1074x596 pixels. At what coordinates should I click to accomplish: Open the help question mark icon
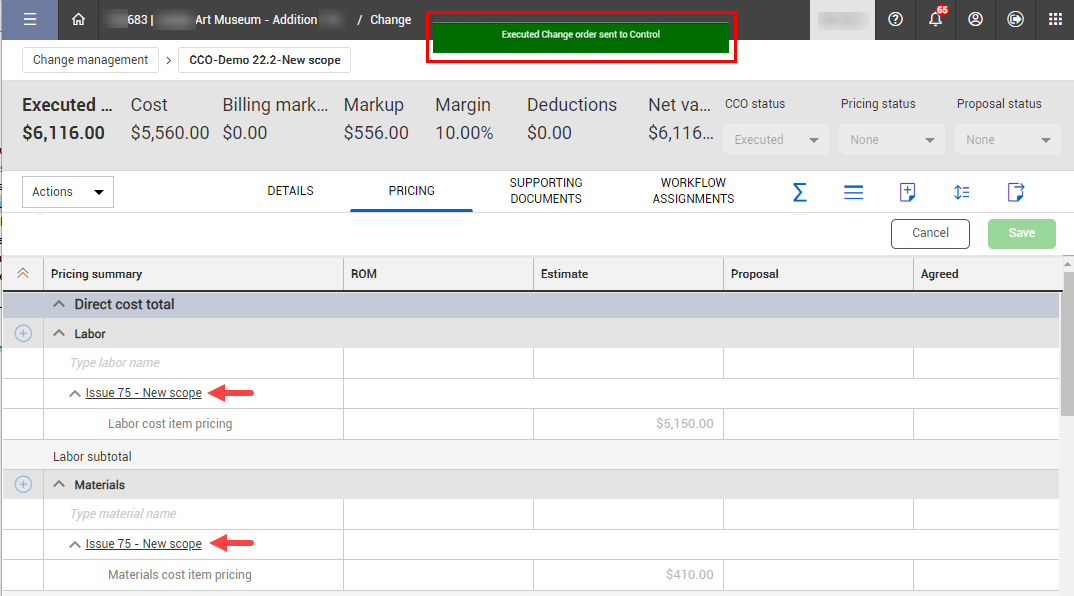coord(895,20)
